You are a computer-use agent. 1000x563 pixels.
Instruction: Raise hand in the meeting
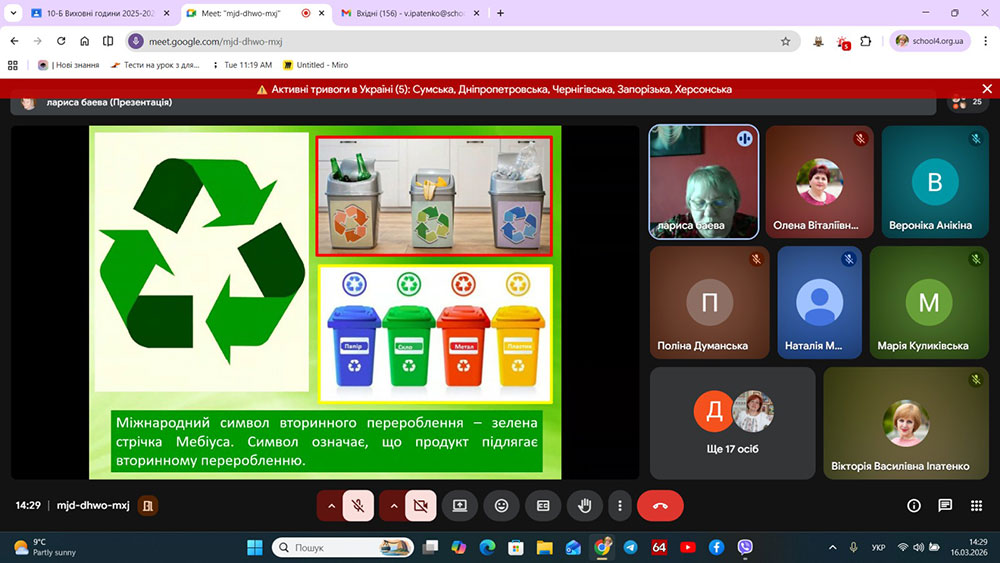coord(585,506)
